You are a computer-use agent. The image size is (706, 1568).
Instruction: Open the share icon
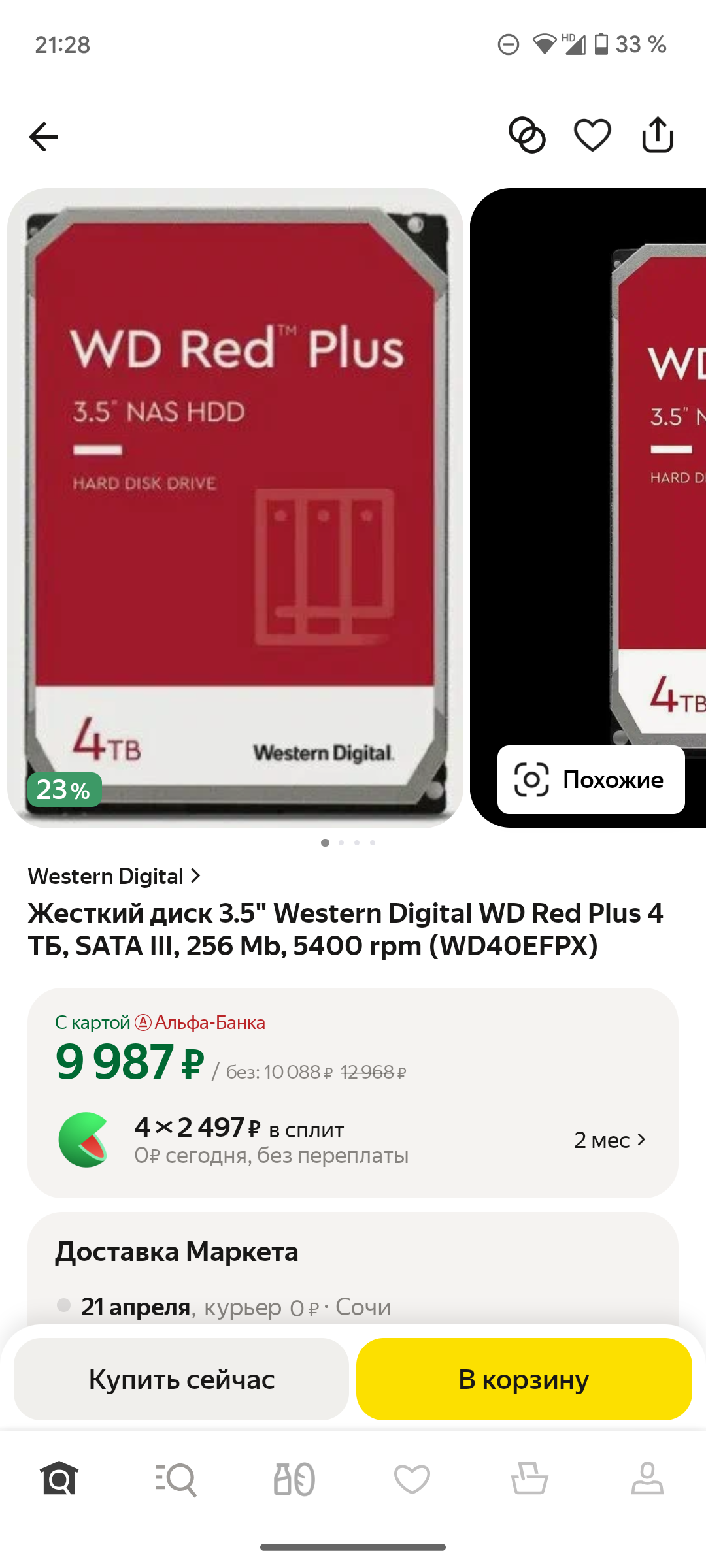click(x=658, y=135)
